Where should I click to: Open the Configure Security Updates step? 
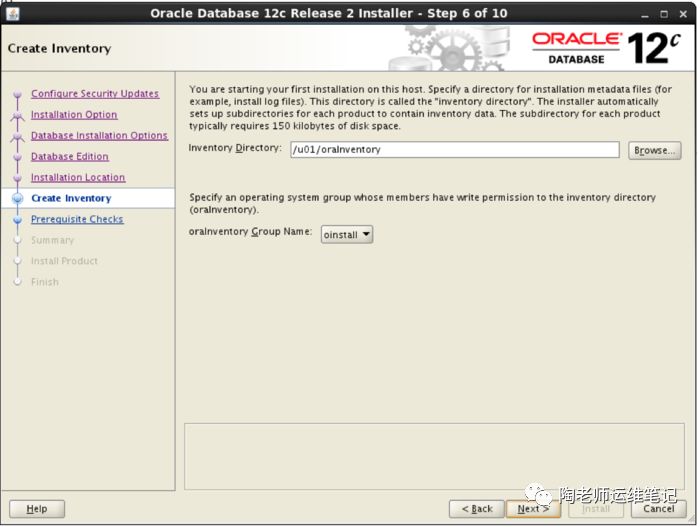95,94
